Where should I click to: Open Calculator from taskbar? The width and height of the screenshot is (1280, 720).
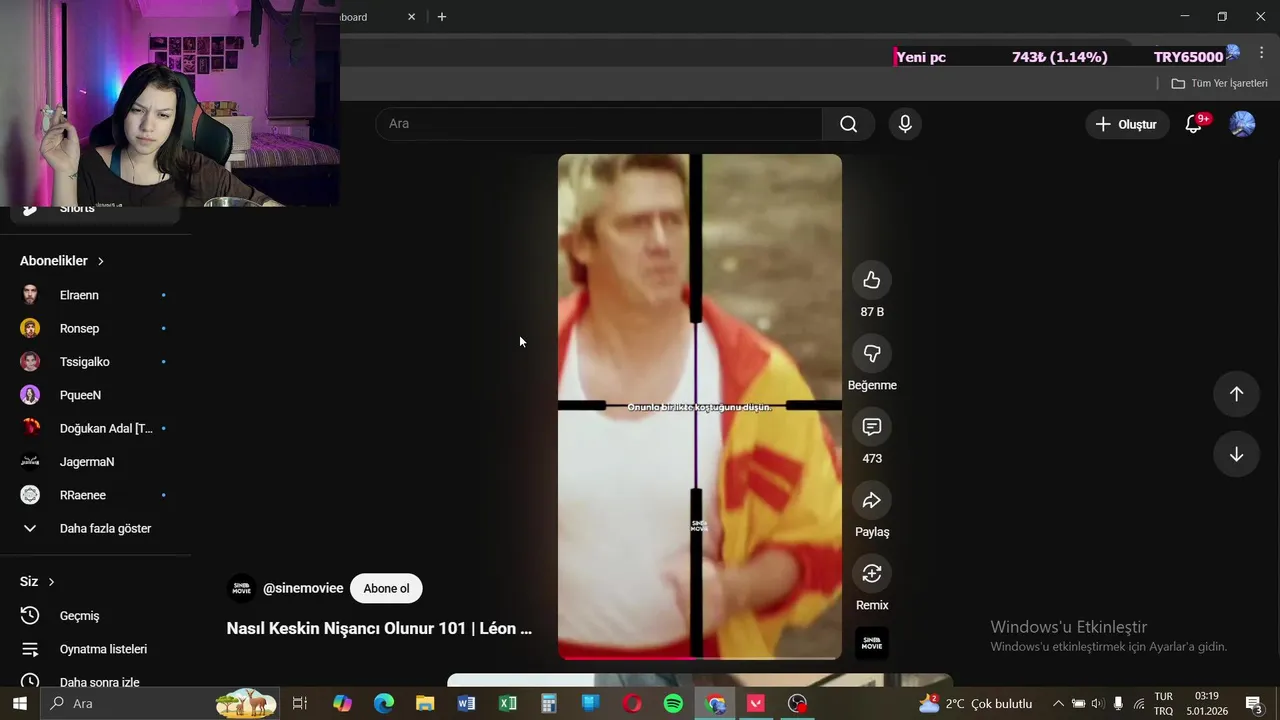[x=549, y=704]
